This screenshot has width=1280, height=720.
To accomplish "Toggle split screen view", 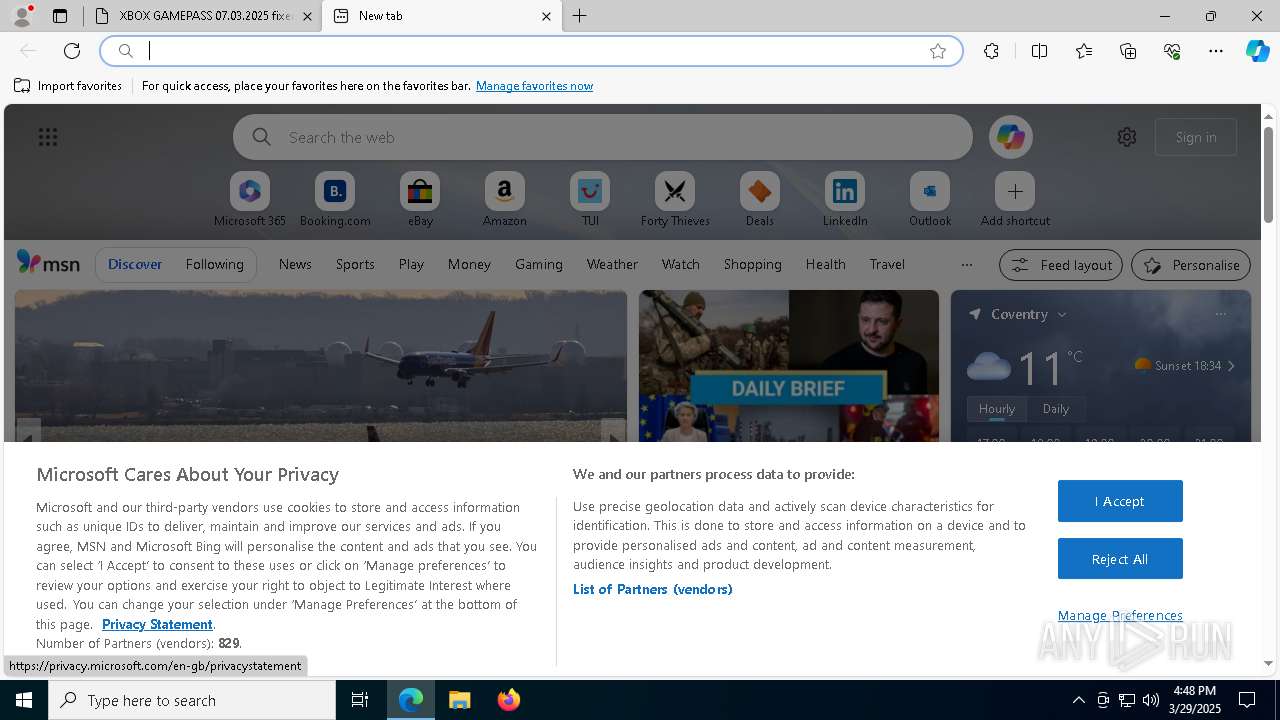I will pyautogui.click(x=1039, y=51).
